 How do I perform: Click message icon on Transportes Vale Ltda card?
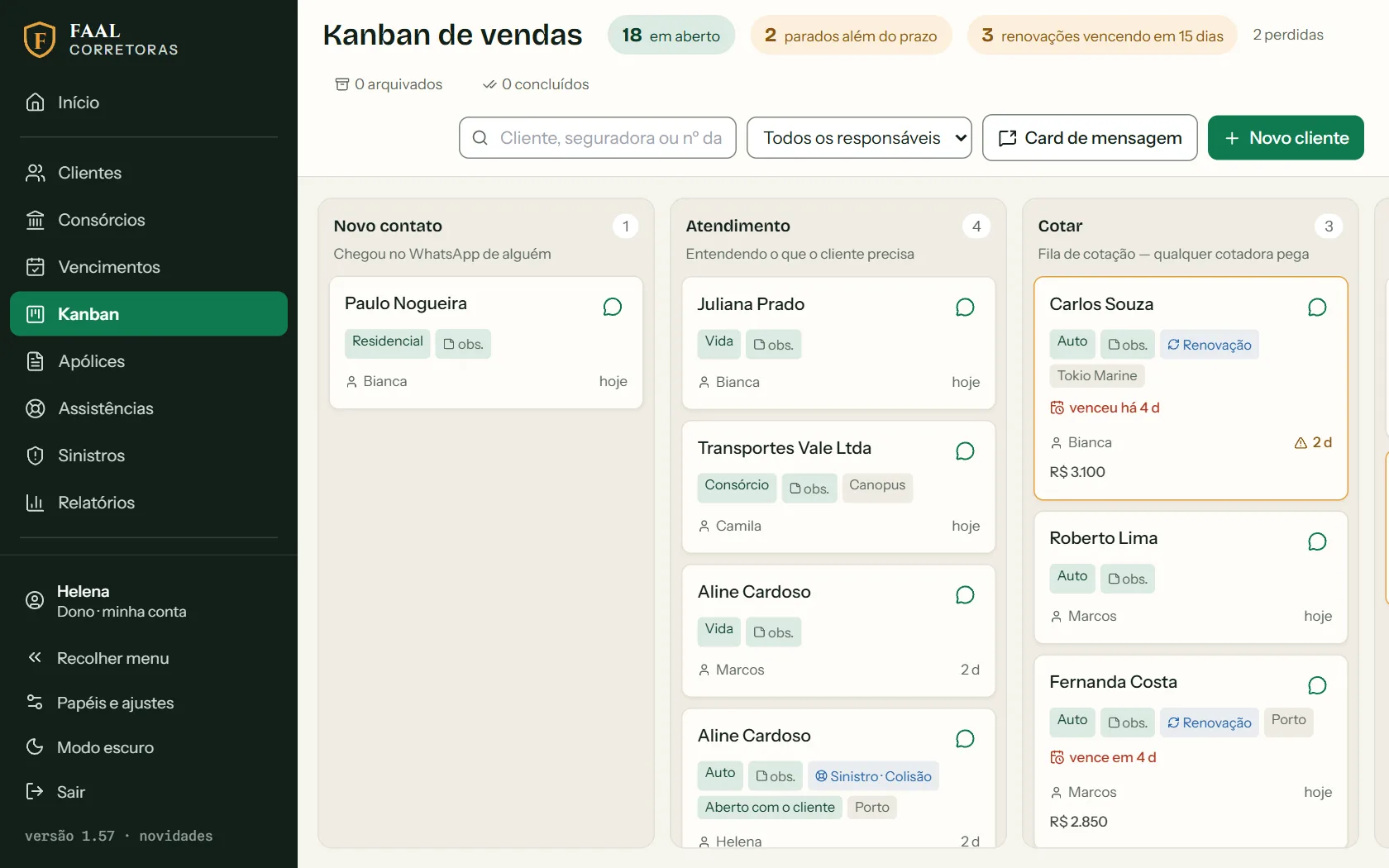pos(965,451)
